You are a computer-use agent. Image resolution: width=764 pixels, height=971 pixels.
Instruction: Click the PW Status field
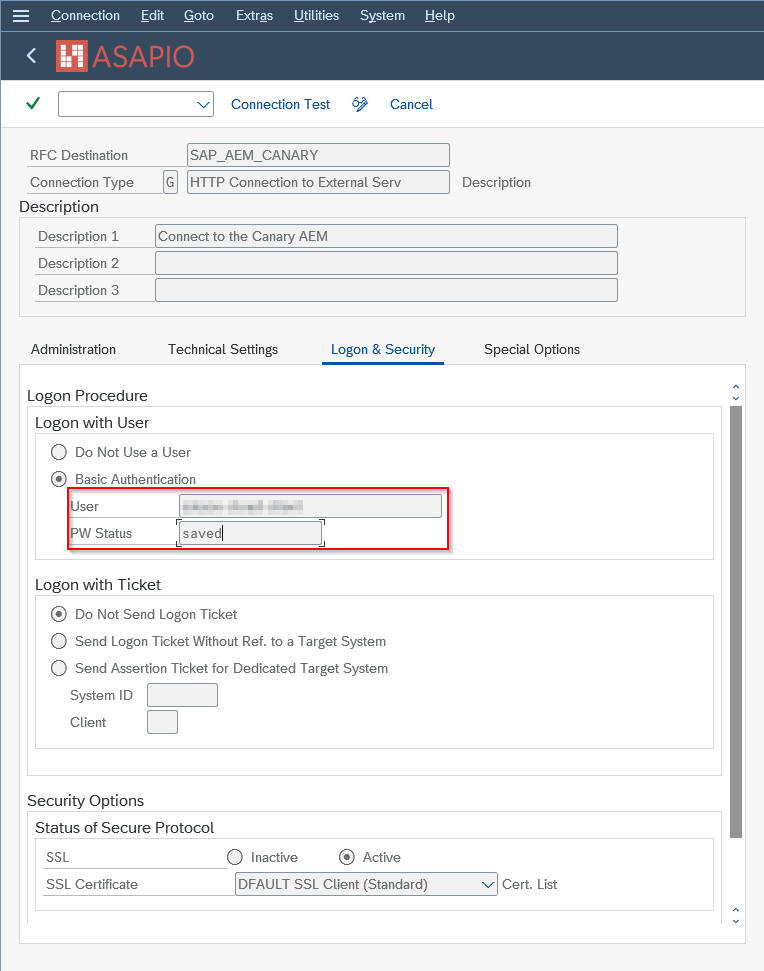[x=250, y=533]
